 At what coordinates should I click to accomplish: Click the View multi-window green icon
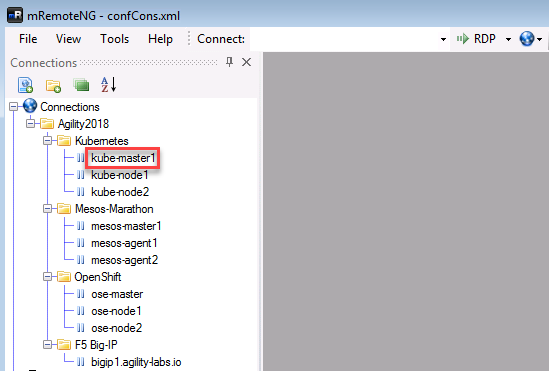pos(81,85)
